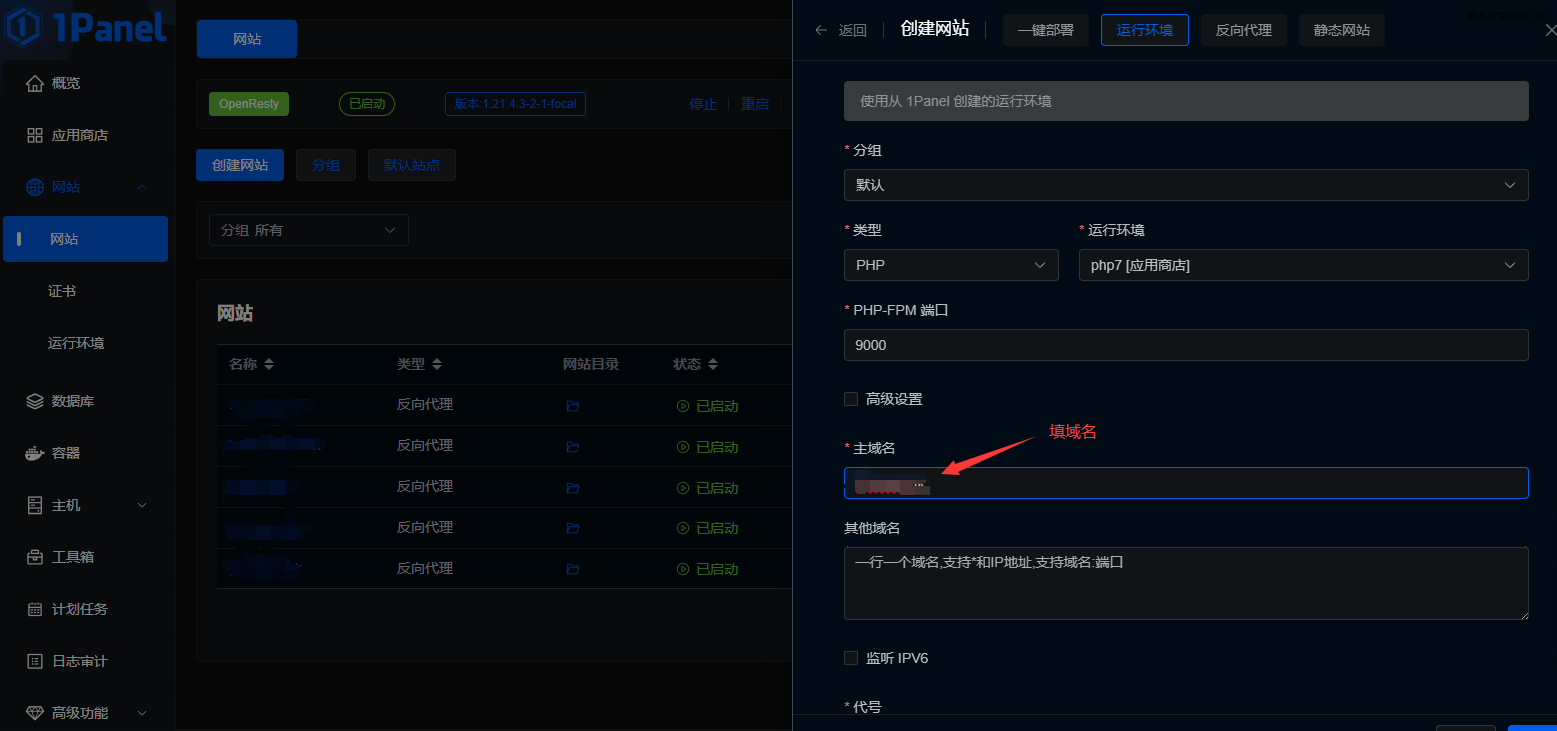Expand the 高级功能 sidebar submenu chevron

click(142, 713)
